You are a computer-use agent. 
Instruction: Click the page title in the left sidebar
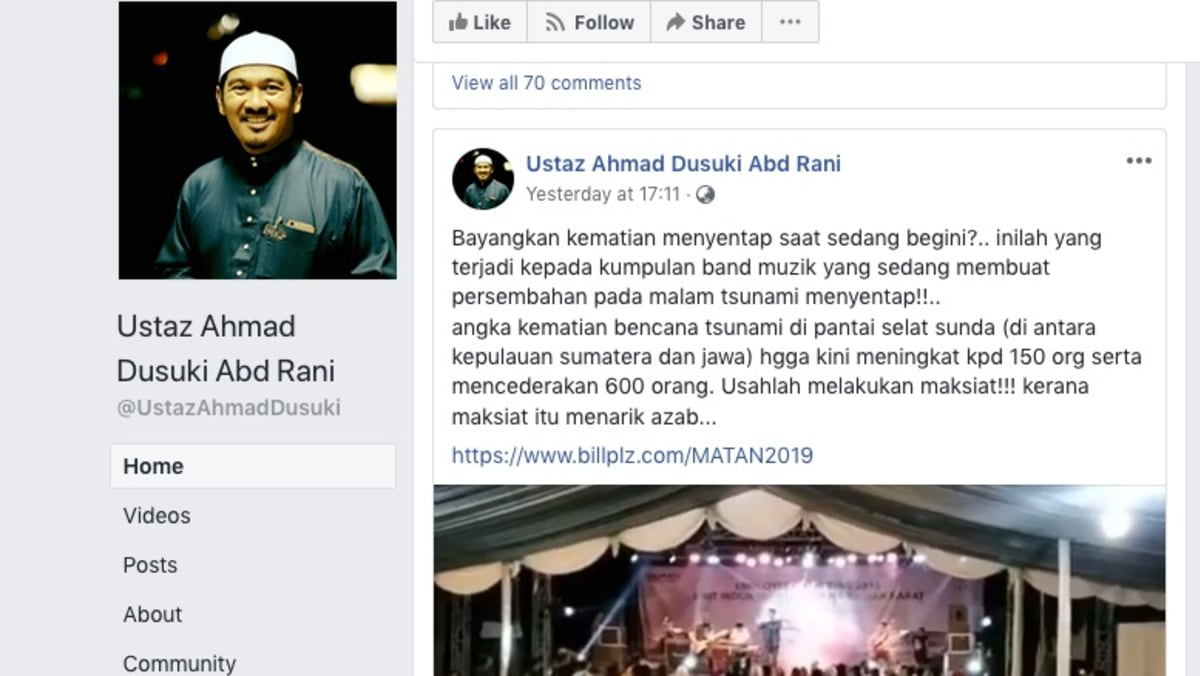point(226,348)
